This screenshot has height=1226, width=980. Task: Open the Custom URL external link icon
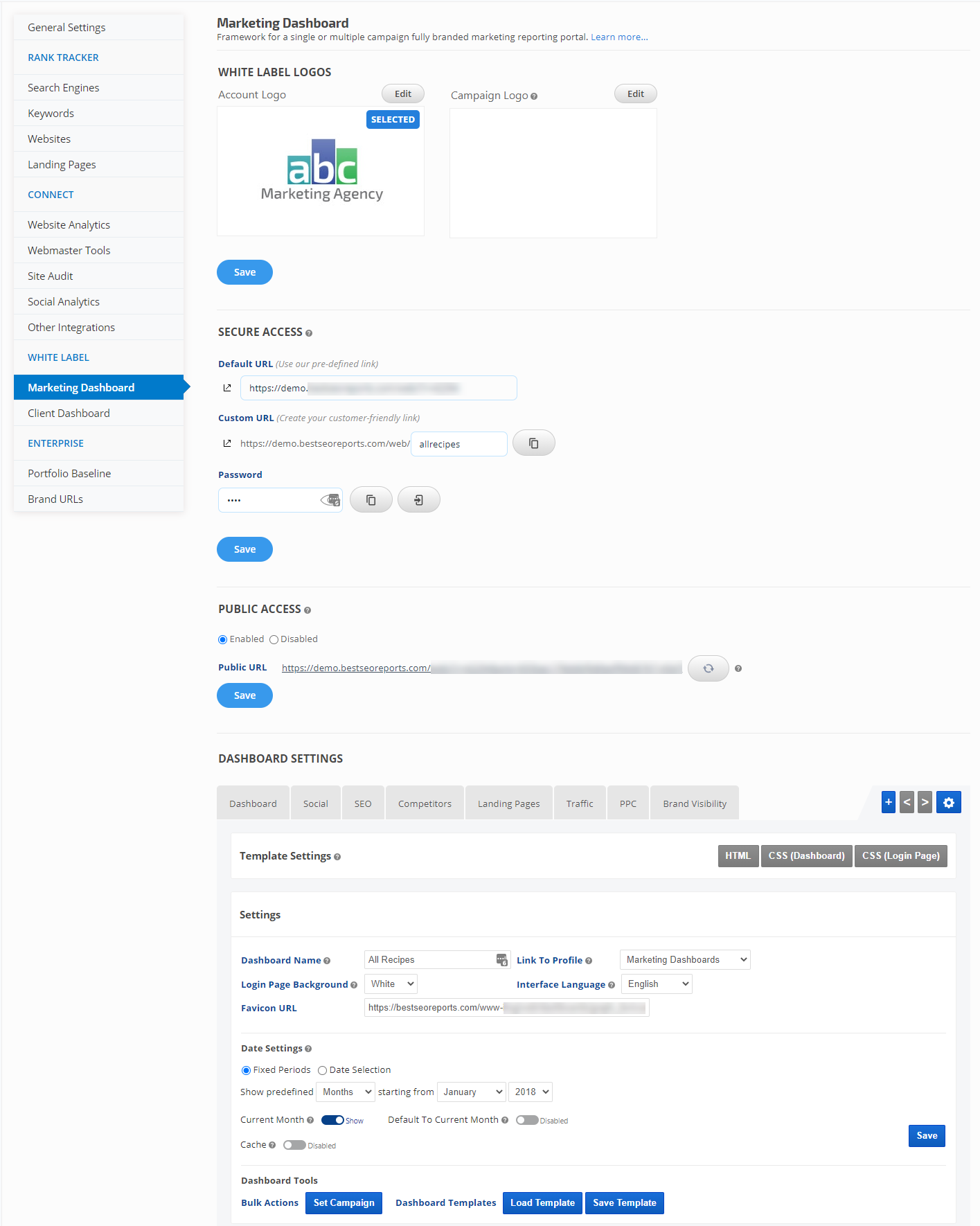(227, 443)
